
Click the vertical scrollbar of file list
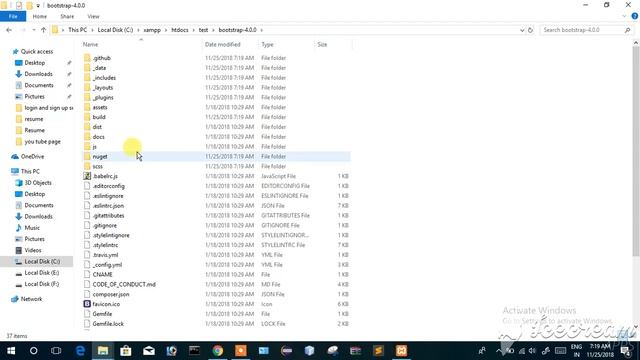pyautogui.click(x=636, y=151)
